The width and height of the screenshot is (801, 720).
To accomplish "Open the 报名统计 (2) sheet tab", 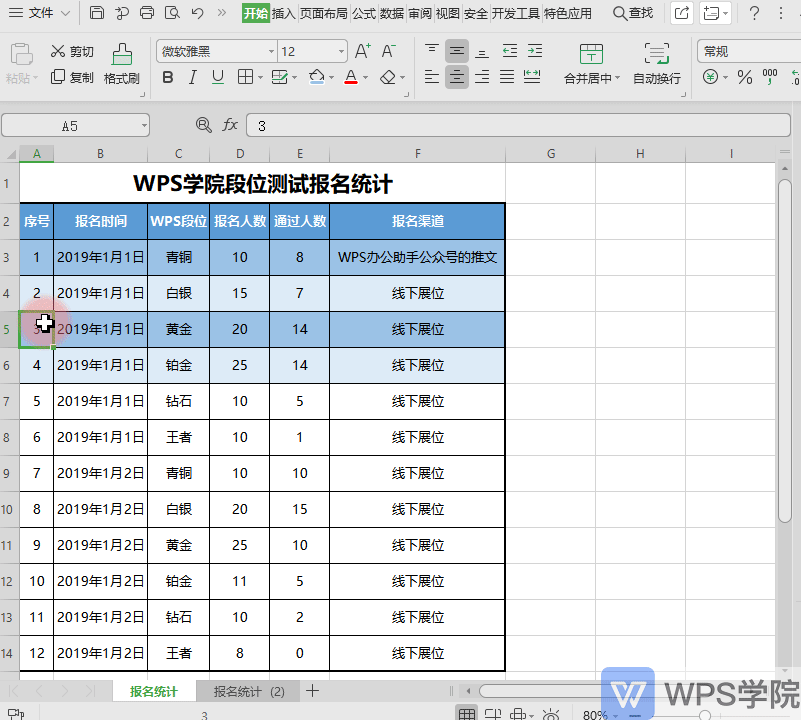I will click(249, 691).
